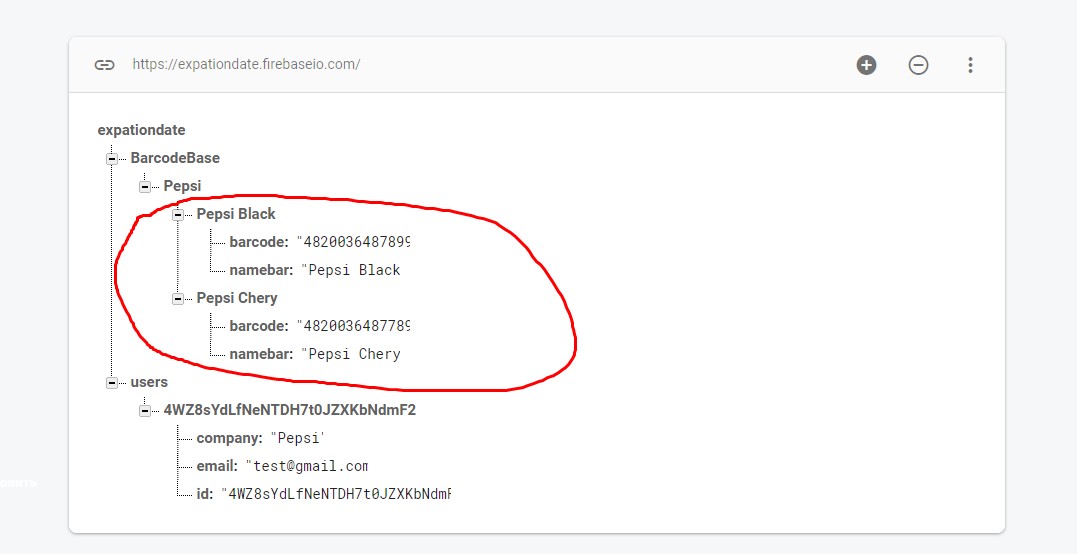
Task: Collapse the users node
Action: [111, 383]
